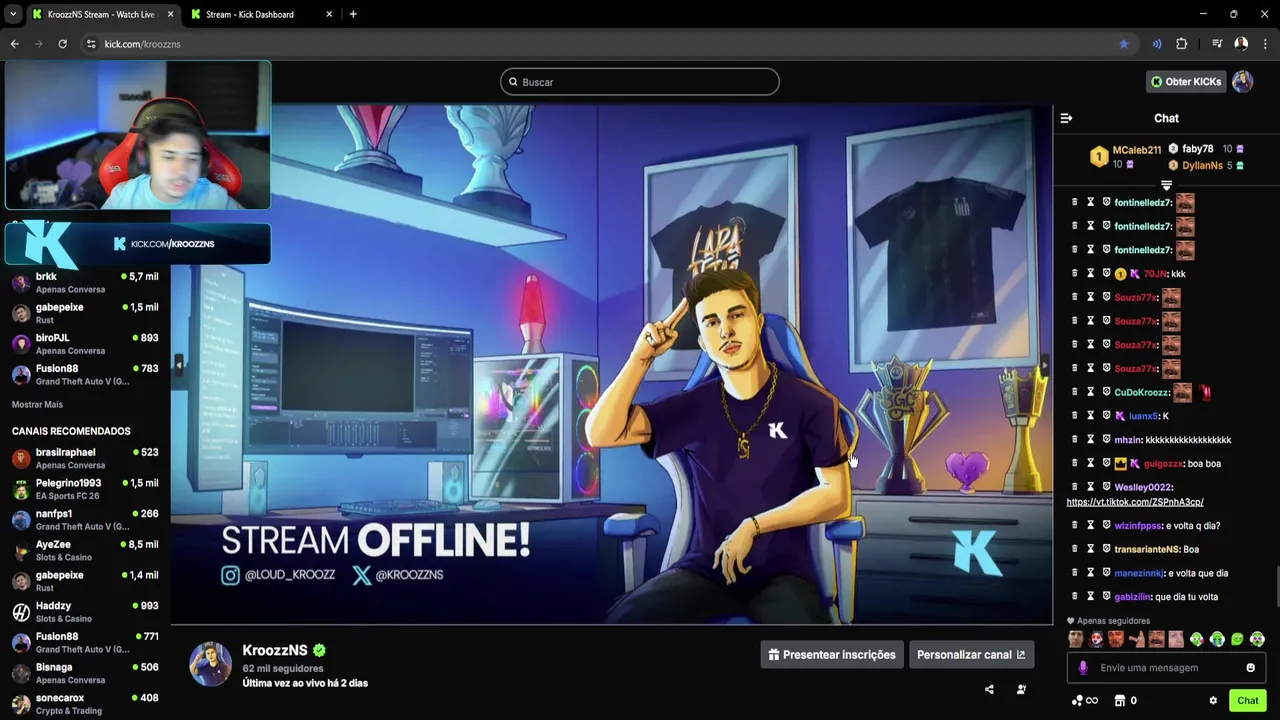Open AyeZee Slots & Casino channel
Screen dimensions: 1280x720
85,551
